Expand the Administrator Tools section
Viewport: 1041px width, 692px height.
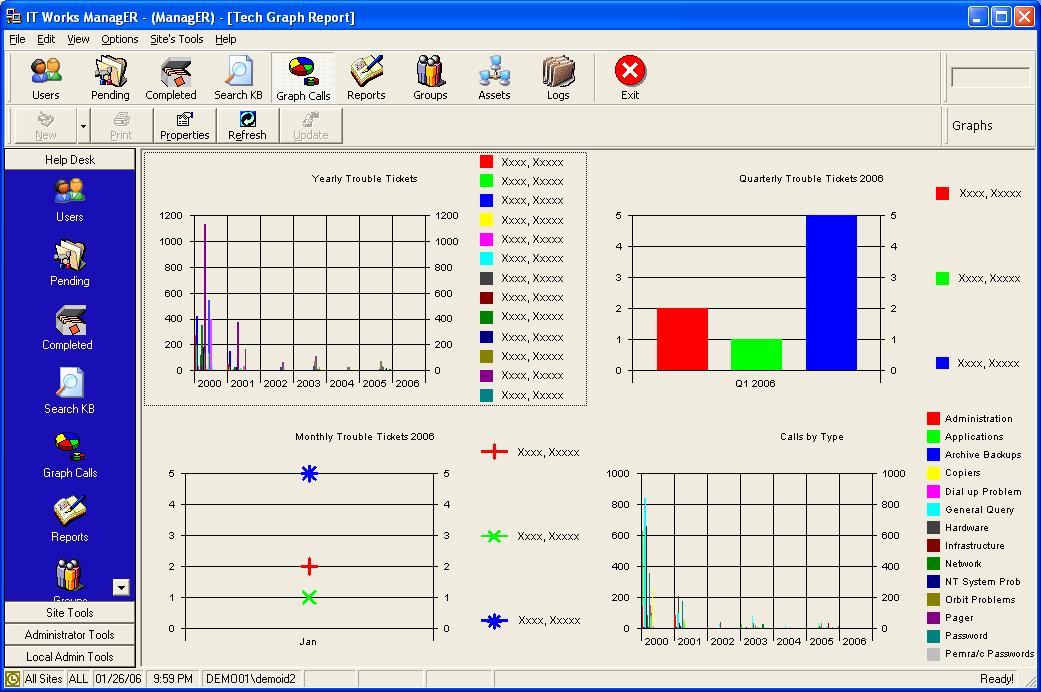point(70,635)
